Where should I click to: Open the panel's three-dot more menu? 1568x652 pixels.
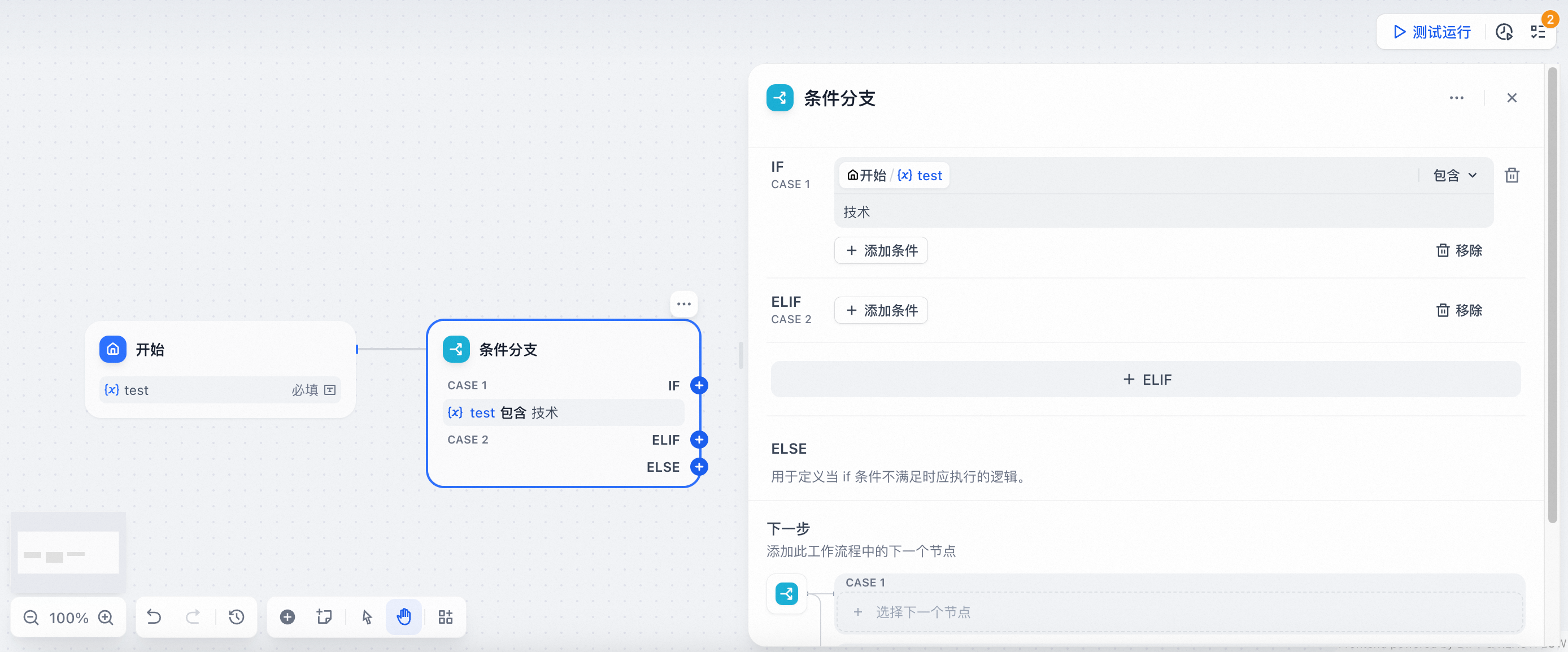pyautogui.click(x=1456, y=98)
